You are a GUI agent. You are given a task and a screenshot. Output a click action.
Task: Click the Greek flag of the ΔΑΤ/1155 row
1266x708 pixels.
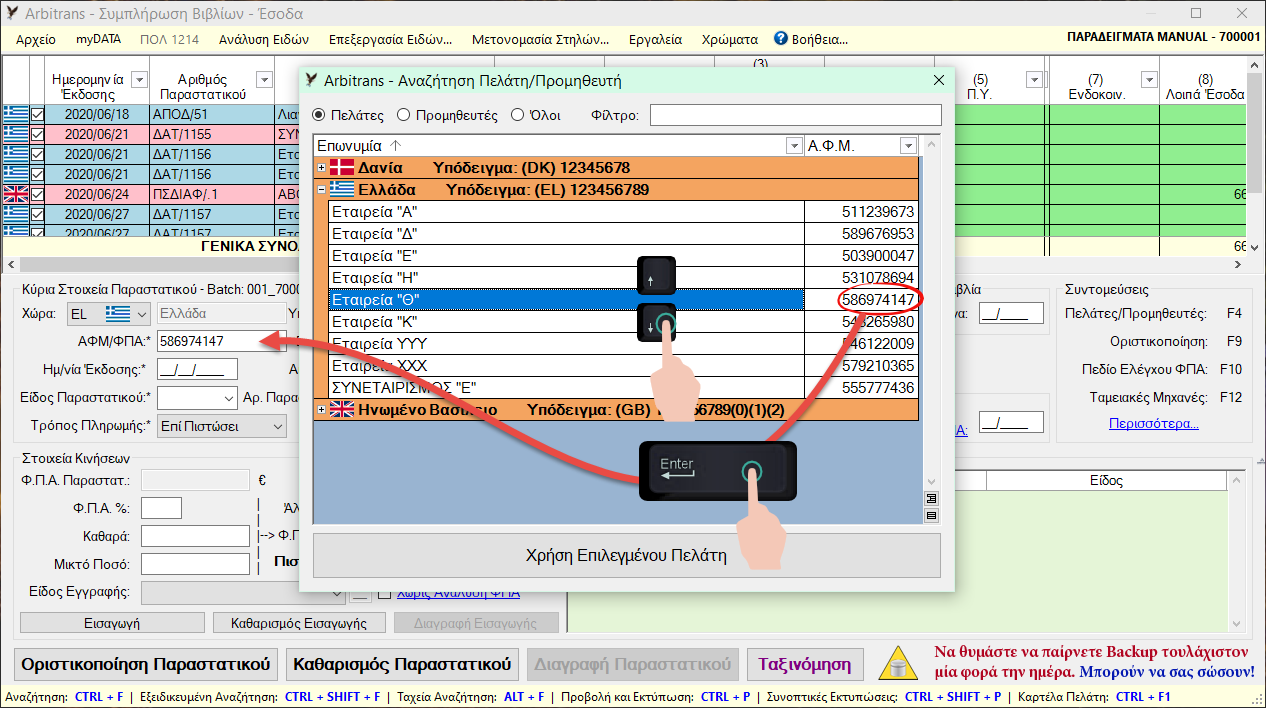pos(15,134)
